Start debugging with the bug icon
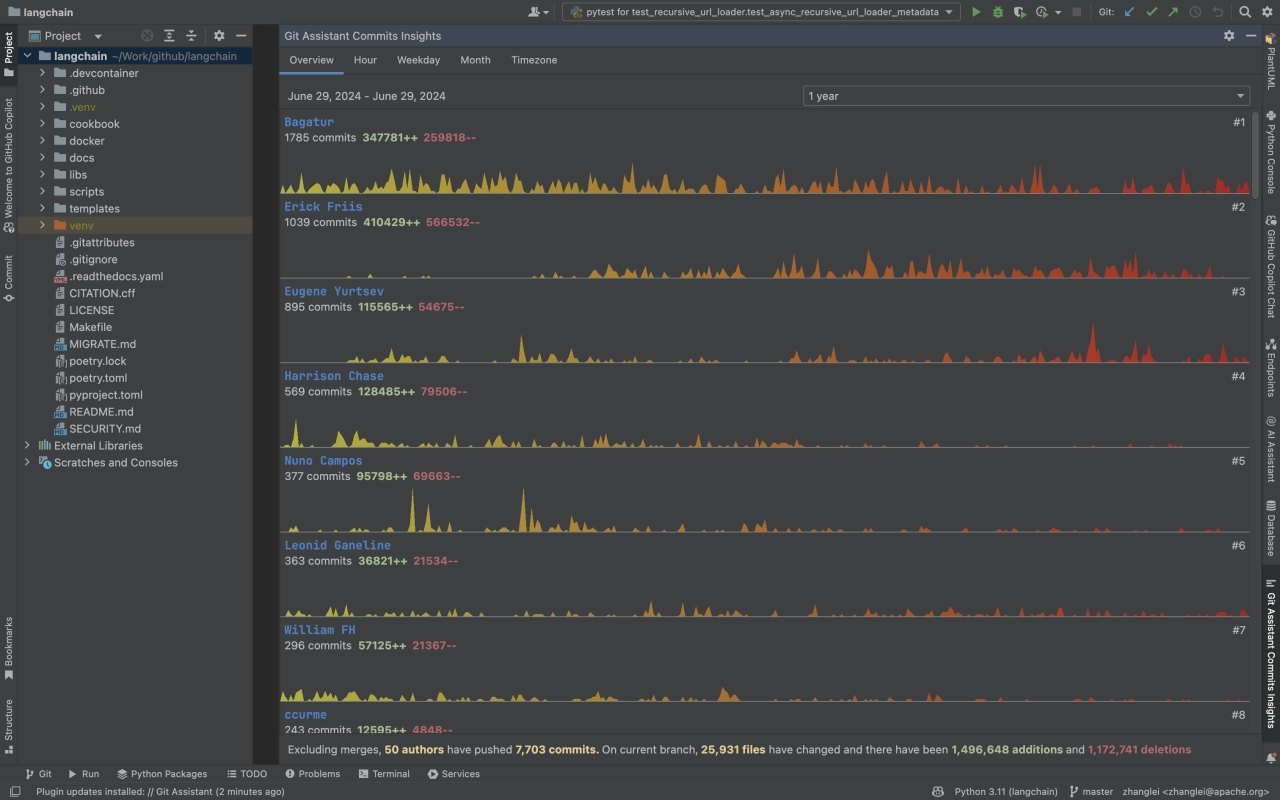This screenshot has height=800, width=1280. tap(998, 12)
